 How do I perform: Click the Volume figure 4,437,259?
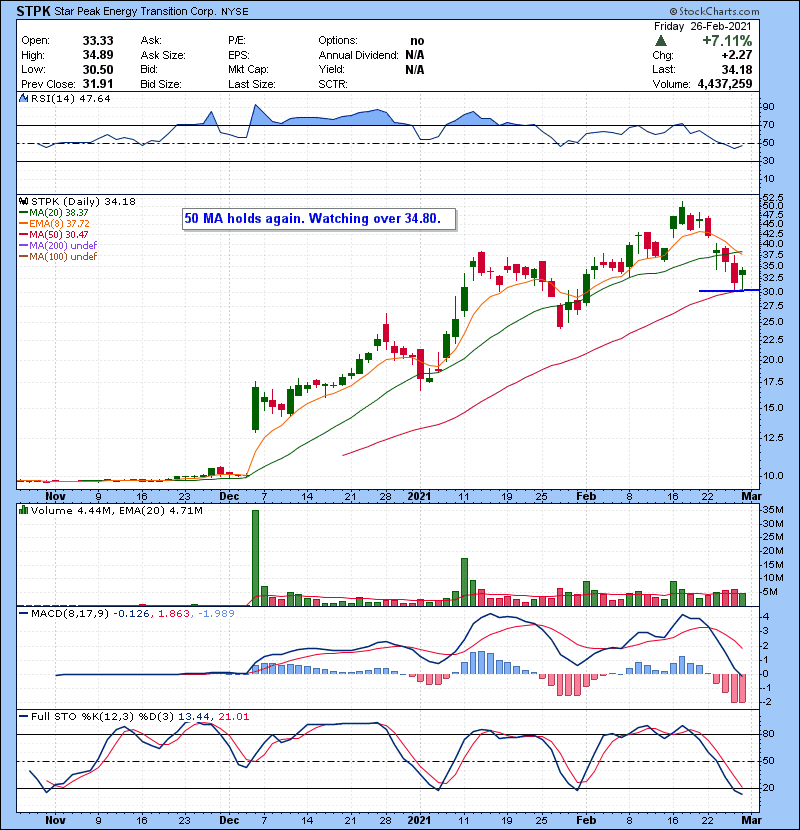click(x=725, y=84)
